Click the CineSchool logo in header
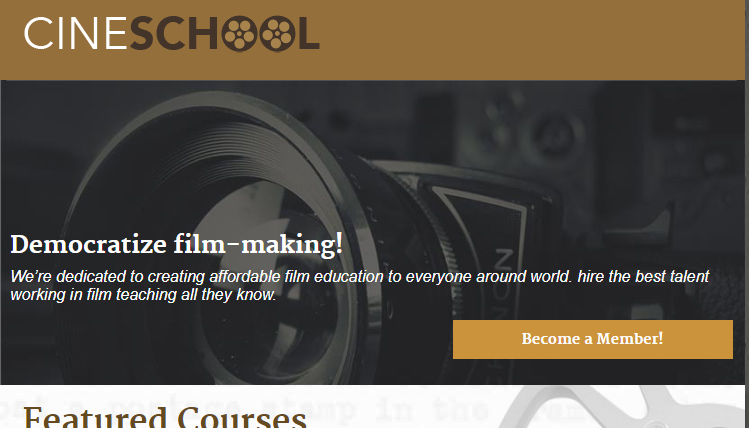The height and width of the screenshot is (428, 749). click(x=171, y=33)
